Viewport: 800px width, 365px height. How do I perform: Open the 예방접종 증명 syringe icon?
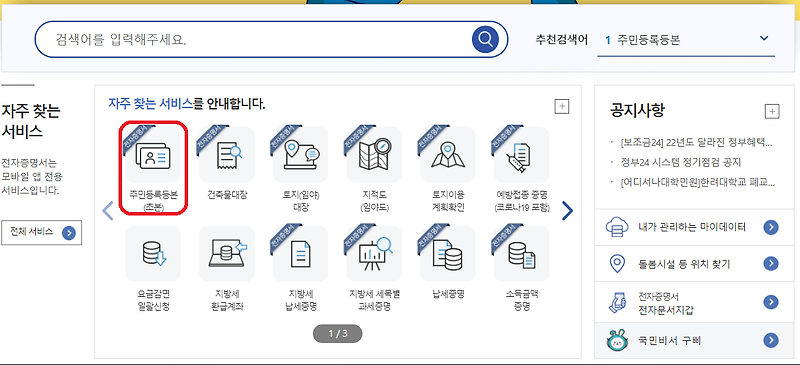pos(521,155)
